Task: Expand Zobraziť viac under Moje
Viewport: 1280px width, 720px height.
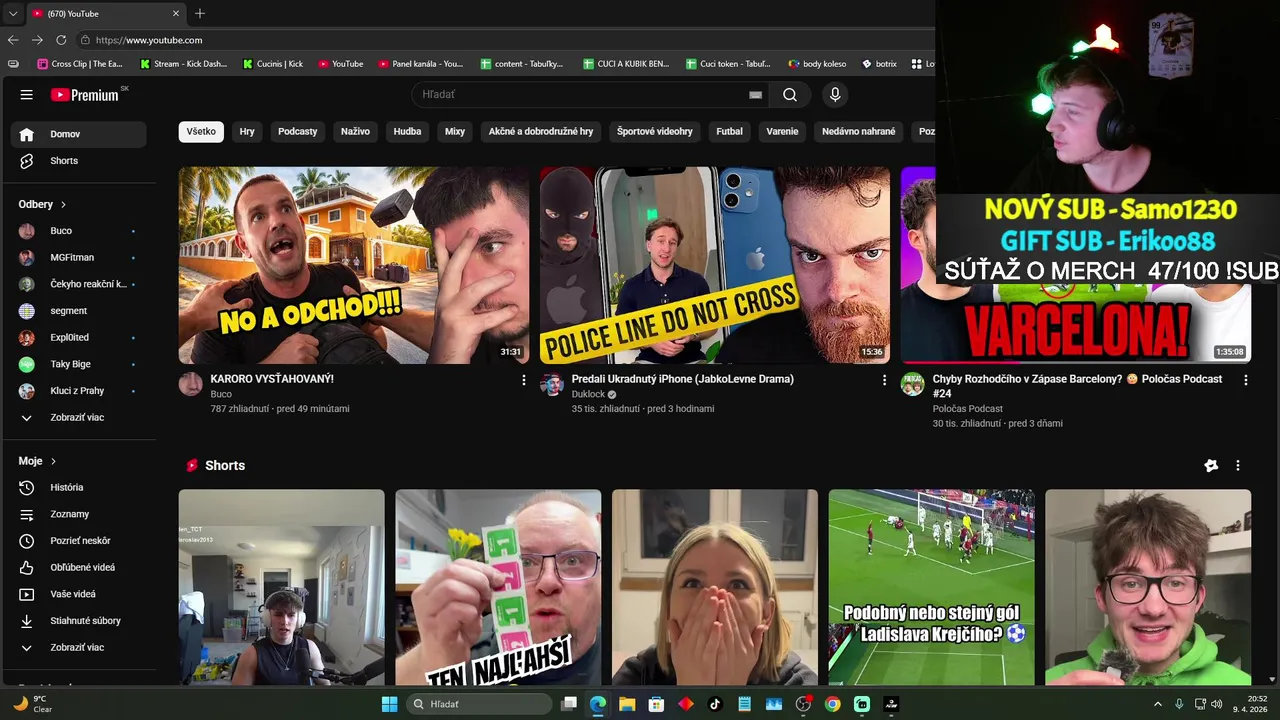Action: coord(79,648)
